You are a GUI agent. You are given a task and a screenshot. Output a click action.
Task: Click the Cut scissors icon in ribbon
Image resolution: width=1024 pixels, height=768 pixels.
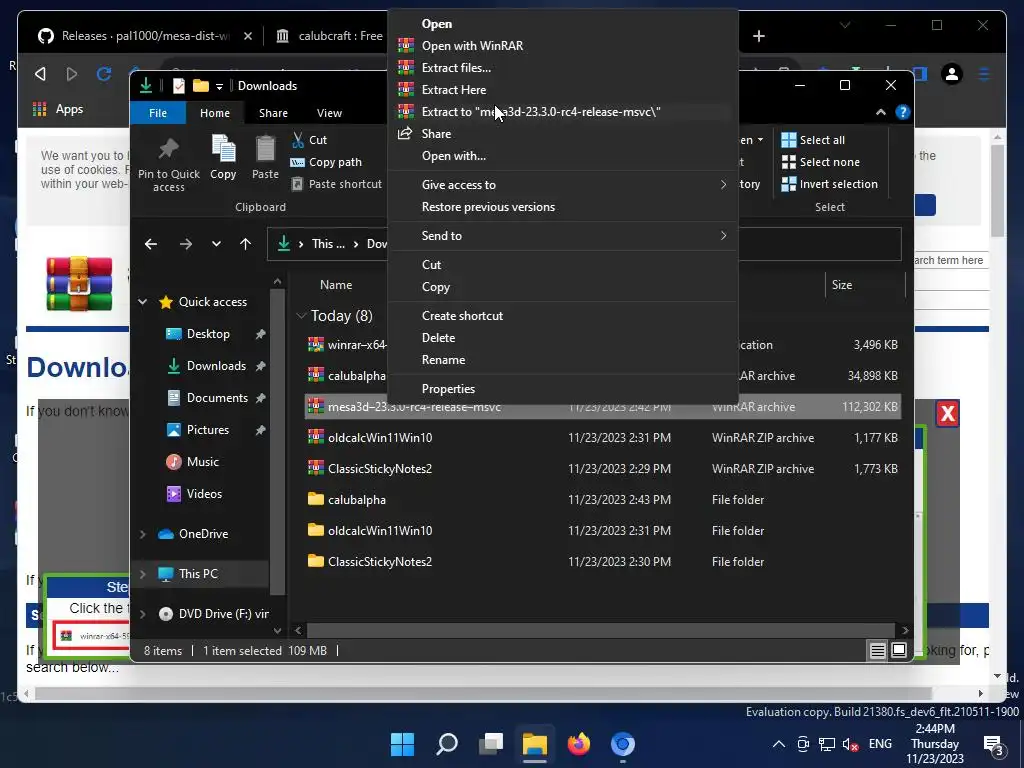[298, 140]
